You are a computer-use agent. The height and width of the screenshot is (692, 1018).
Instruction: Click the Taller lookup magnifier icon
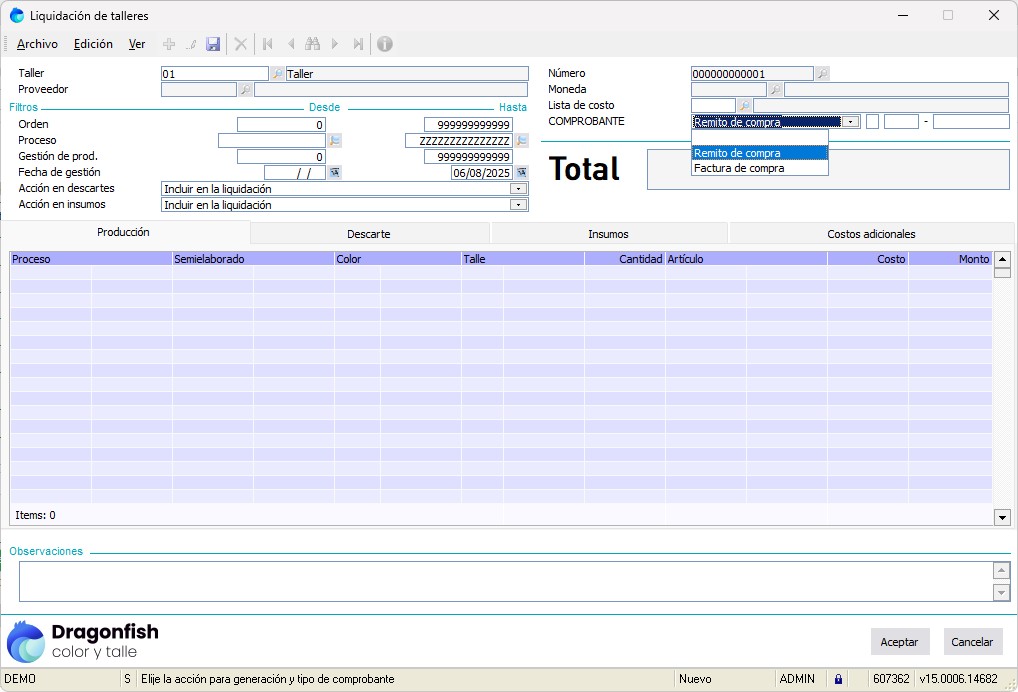(x=277, y=74)
